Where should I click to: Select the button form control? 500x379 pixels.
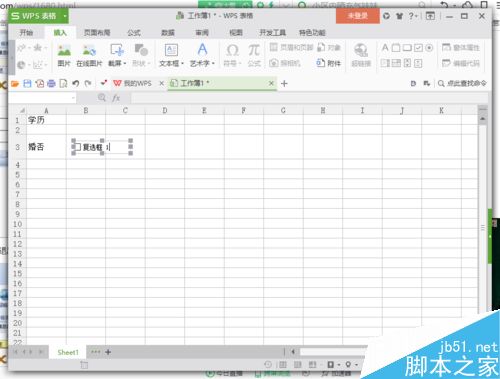(x=407, y=48)
